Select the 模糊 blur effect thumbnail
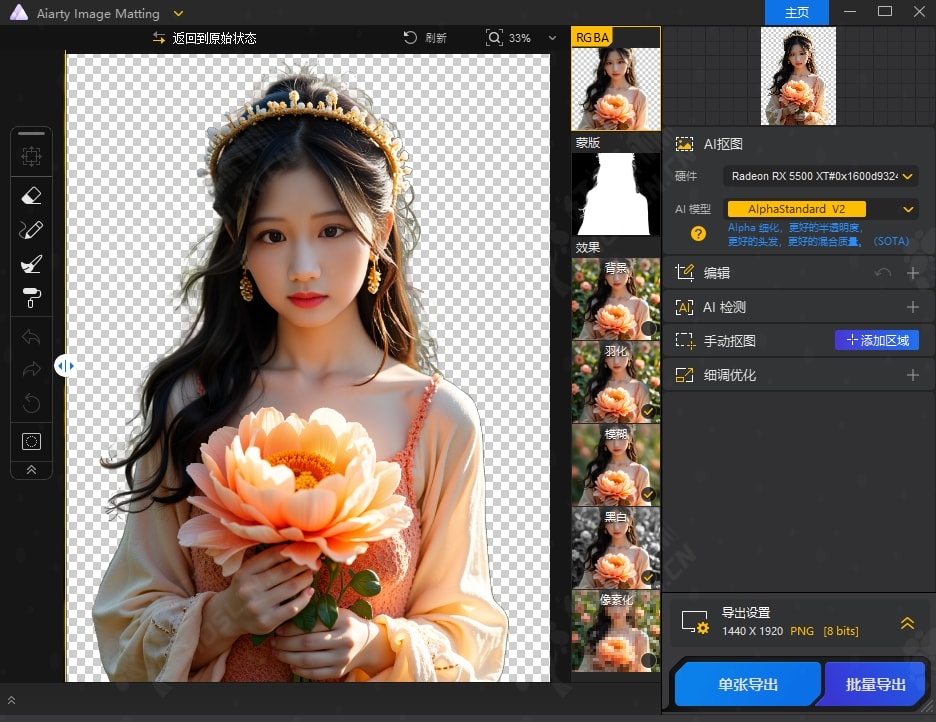The width and height of the screenshot is (936, 722). point(615,465)
